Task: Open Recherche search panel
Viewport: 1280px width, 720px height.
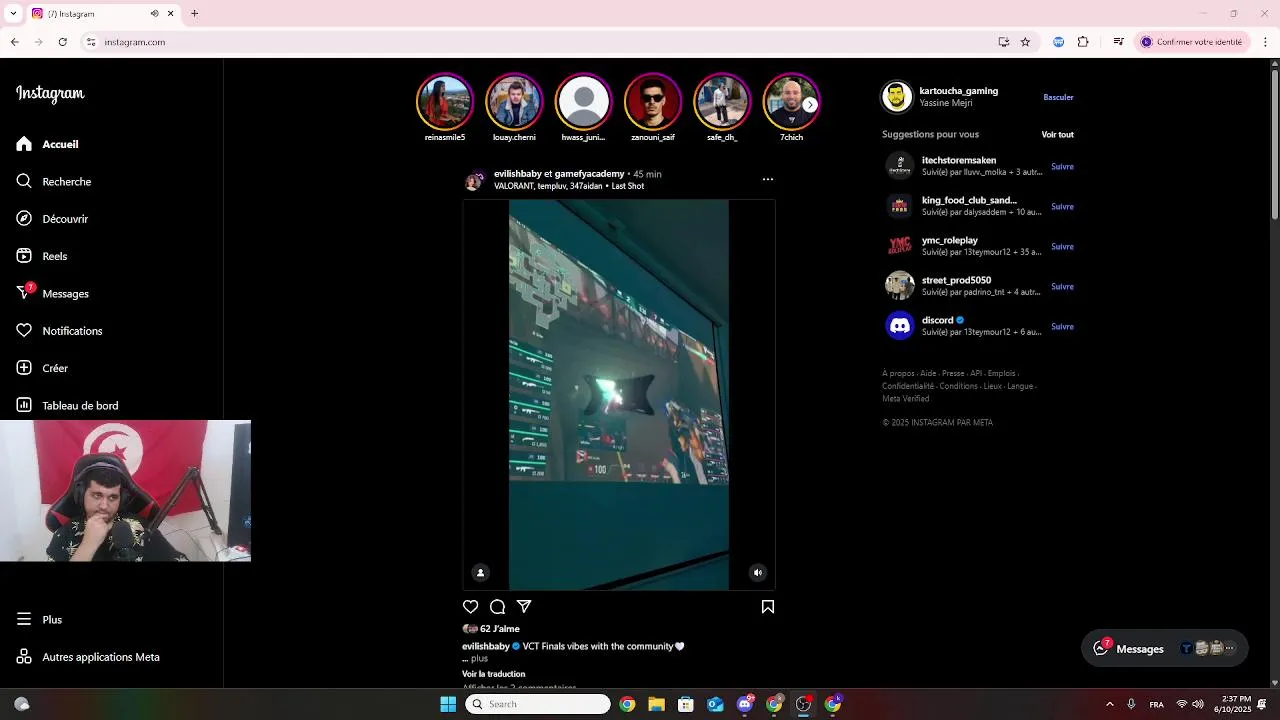Action: pos(53,181)
